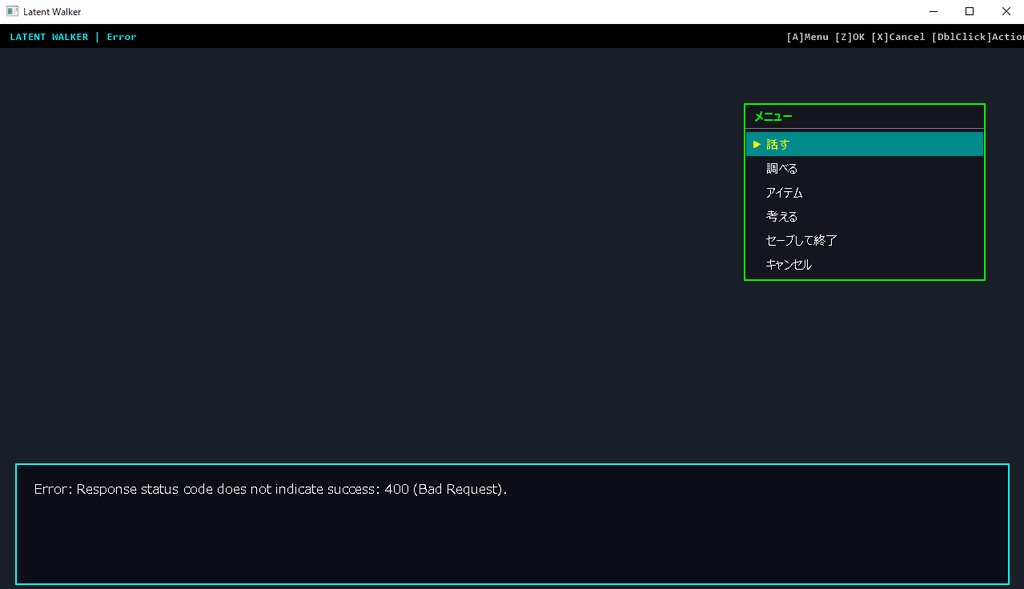Click the Latent Walker window title text
Viewport: 1024px width, 589px height.
coord(52,12)
